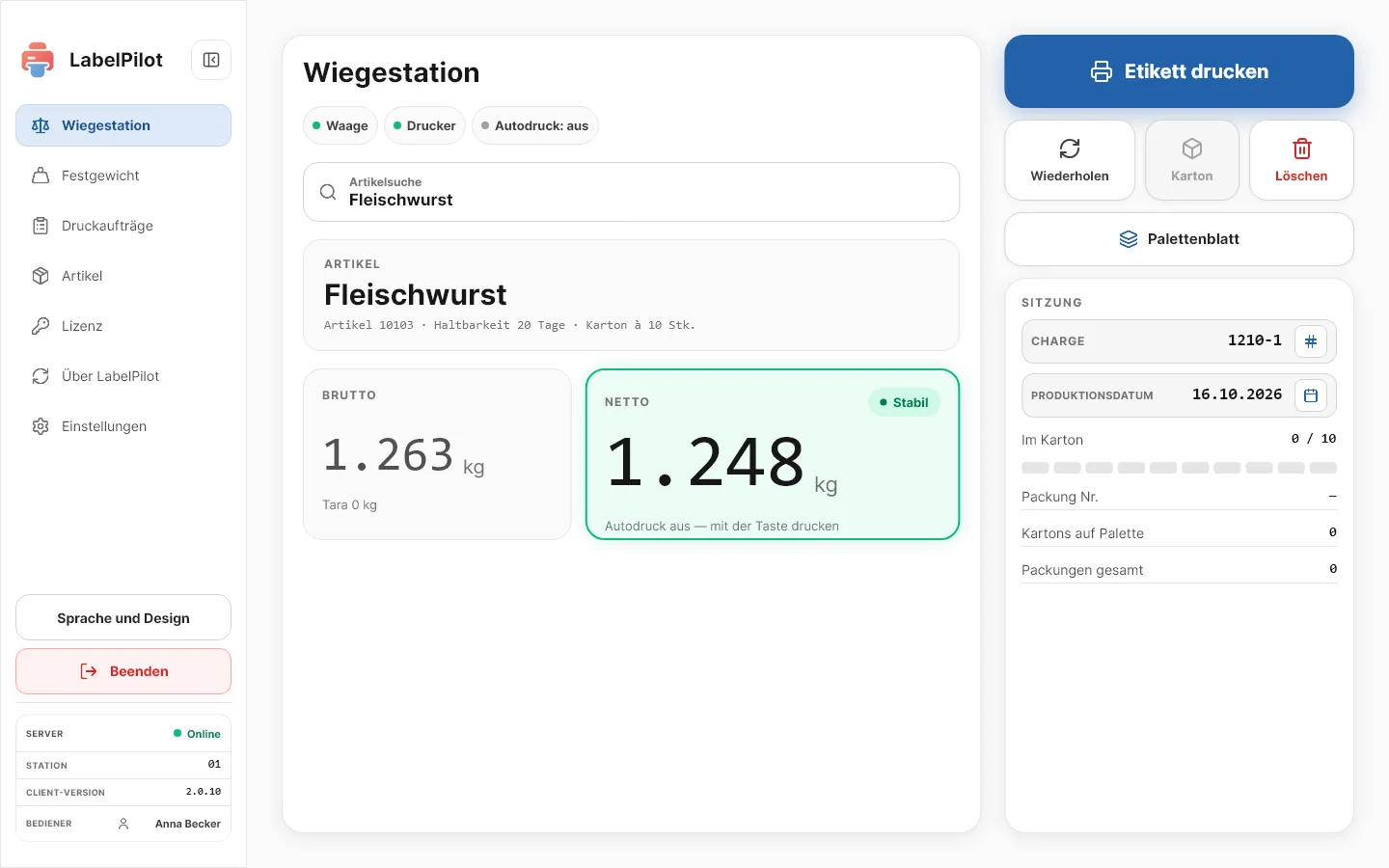Click the Karton button

point(1192,160)
